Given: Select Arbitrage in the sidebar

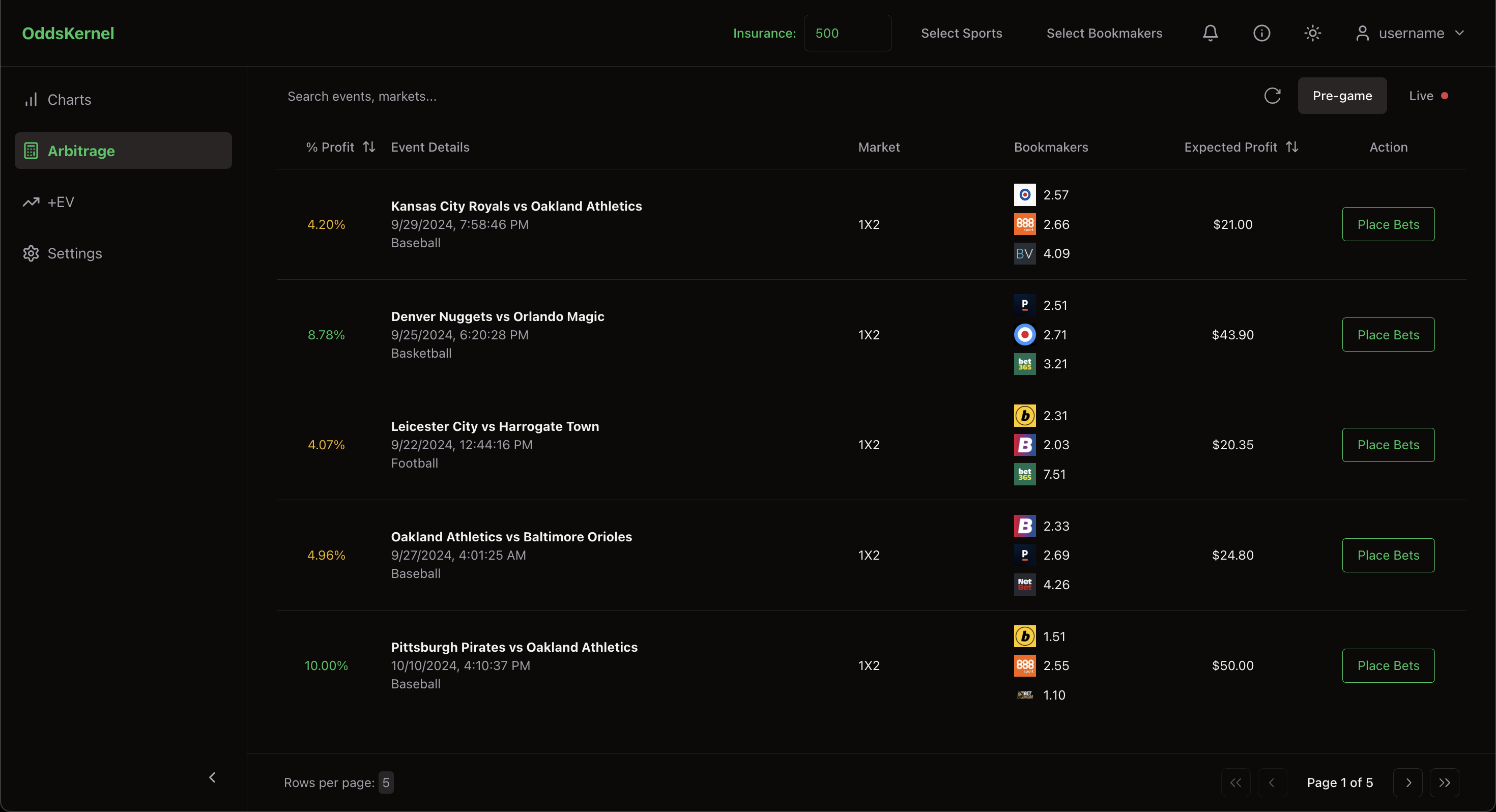Looking at the screenshot, I should (123, 151).
